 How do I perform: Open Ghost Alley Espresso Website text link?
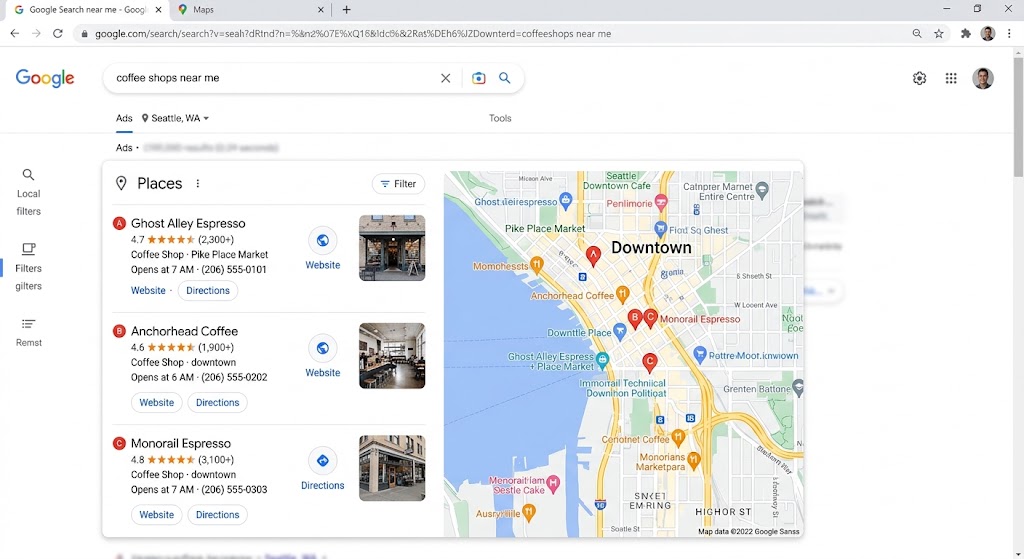click(148, 291)
